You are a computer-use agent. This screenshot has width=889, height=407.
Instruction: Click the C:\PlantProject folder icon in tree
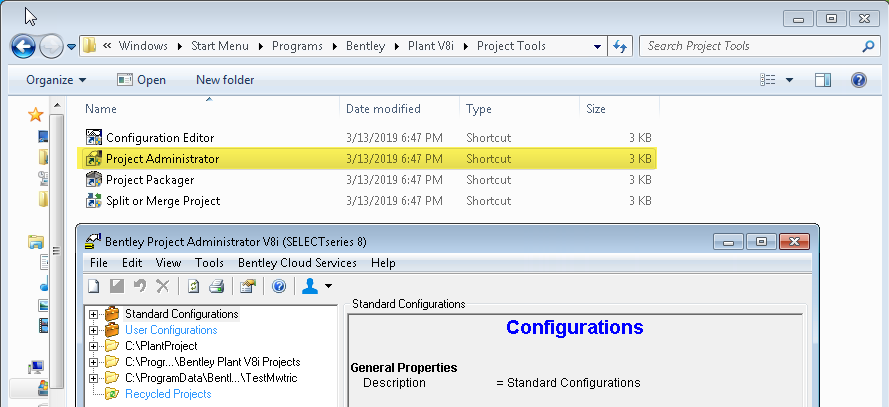click(112, 346)
